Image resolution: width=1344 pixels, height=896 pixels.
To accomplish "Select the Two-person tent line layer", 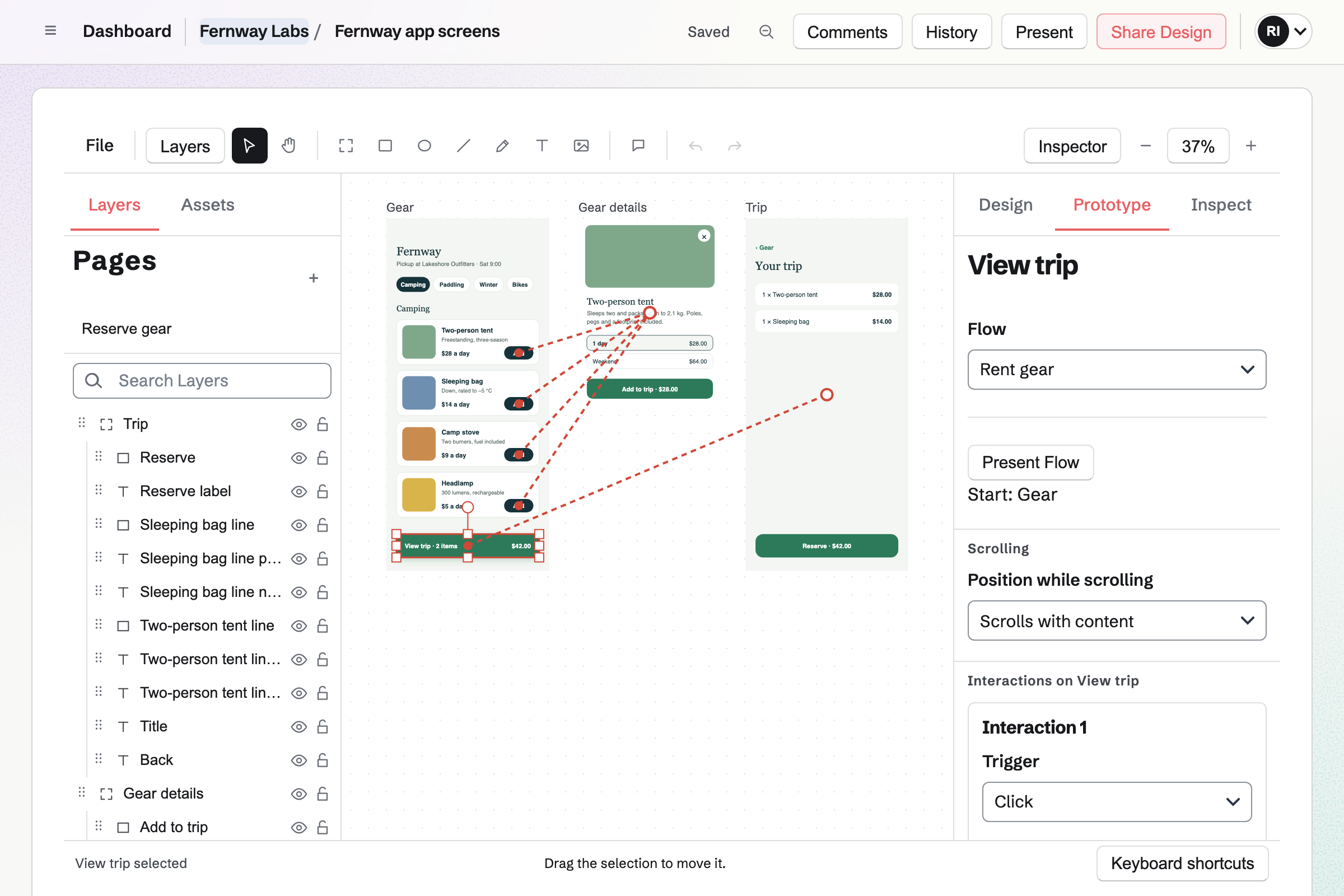I will (207, 626).
